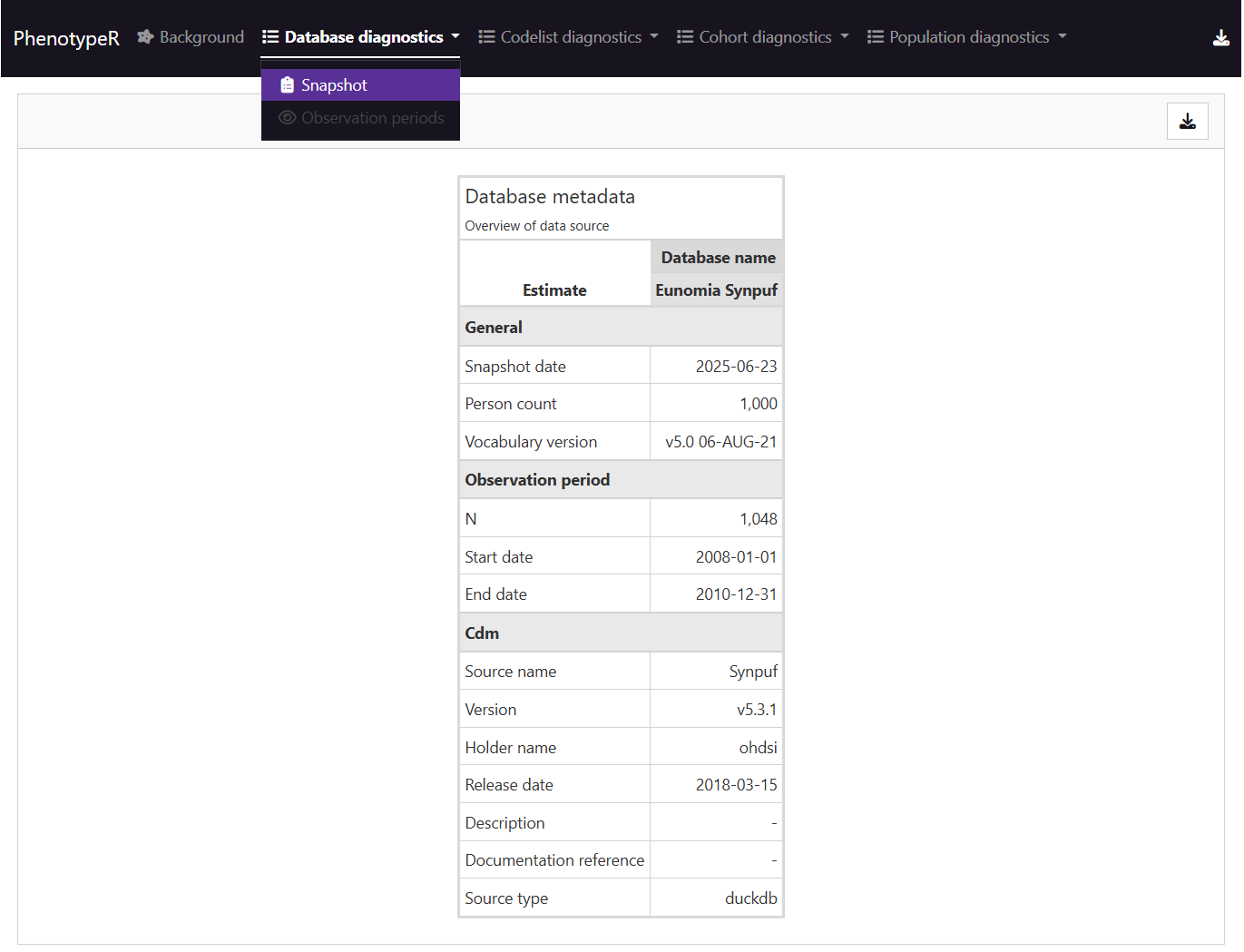Open the Population diagnostics dropdown caret
The height and width of the screenshot is (952, 1244).
pos(1063,37)
